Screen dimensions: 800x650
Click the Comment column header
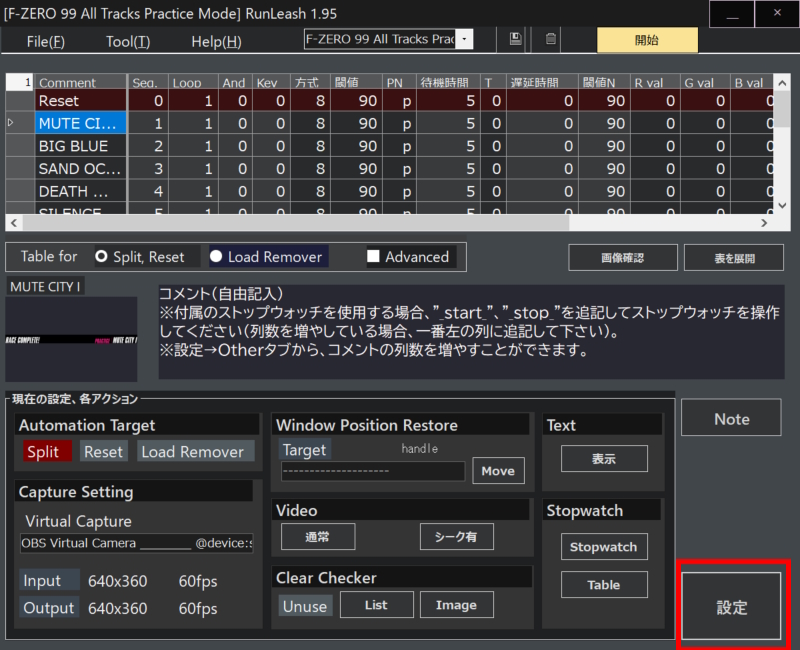[81, 82]
